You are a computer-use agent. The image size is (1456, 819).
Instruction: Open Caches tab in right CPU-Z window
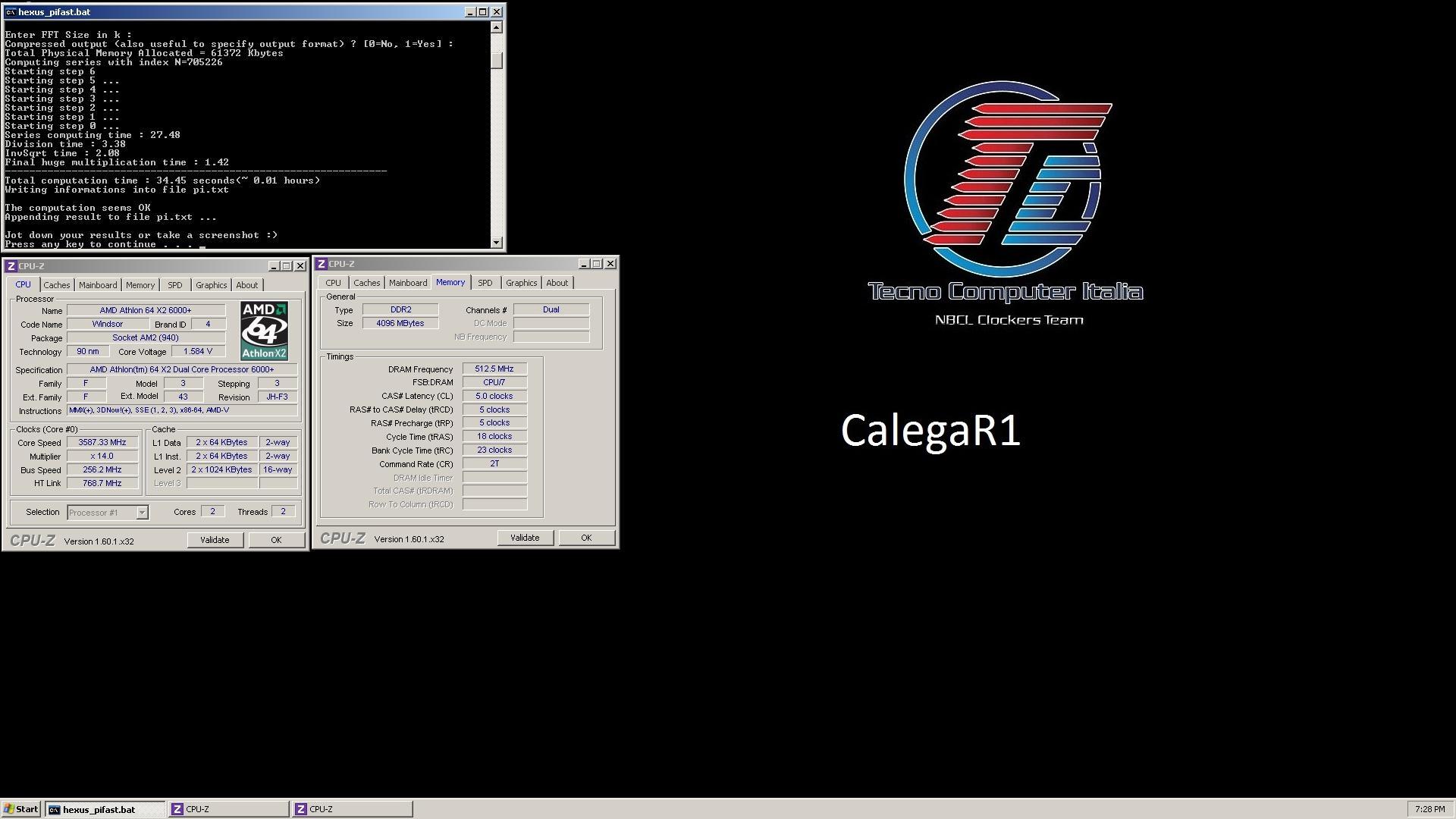click(x=366, y=283)
